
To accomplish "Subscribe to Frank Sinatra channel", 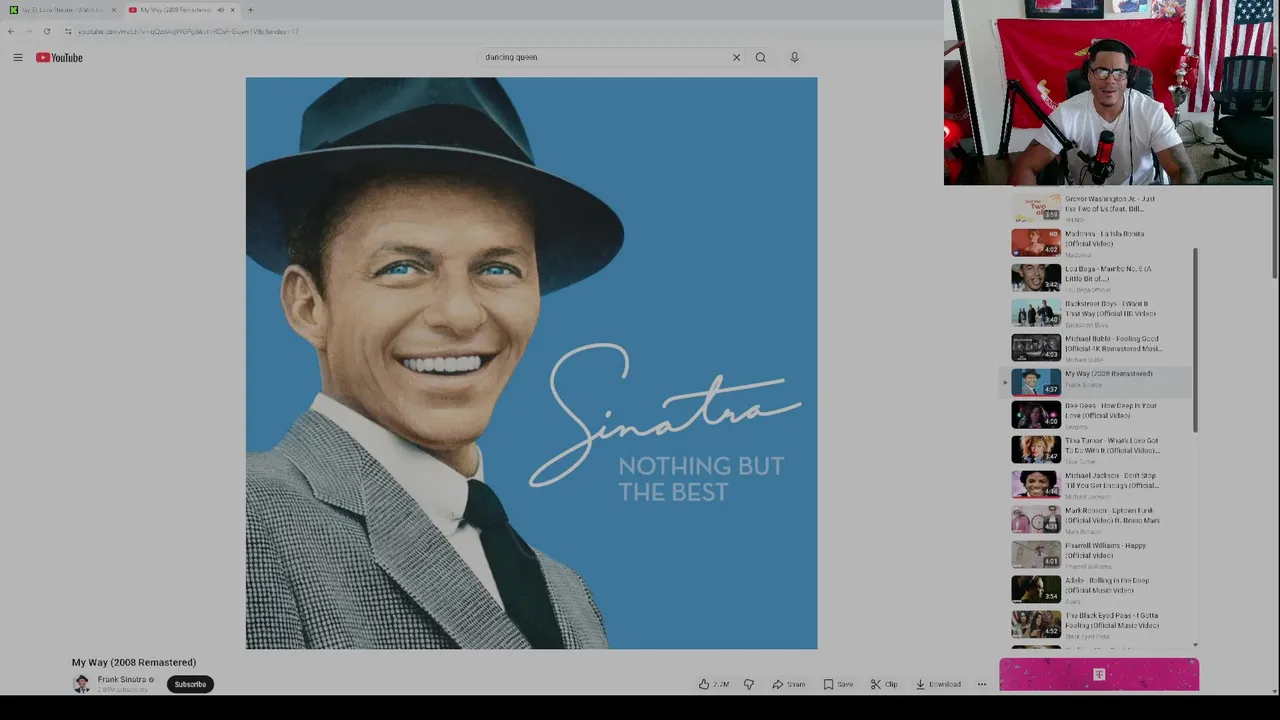I will click(x=190, y=684).
